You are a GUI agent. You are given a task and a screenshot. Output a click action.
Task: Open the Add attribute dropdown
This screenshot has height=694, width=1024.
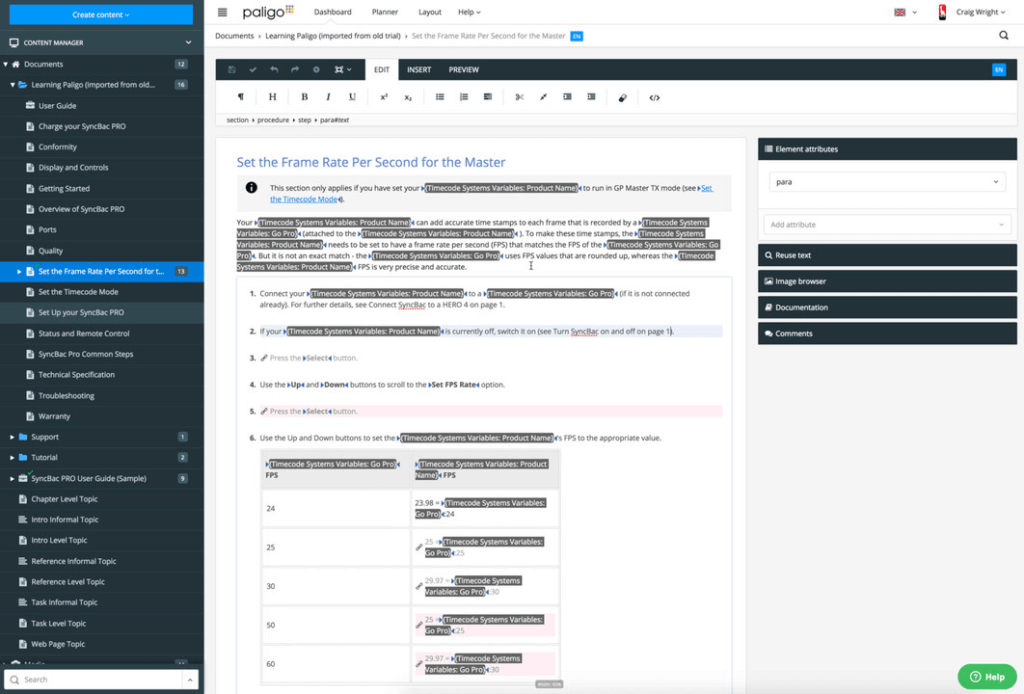(887, 225)
